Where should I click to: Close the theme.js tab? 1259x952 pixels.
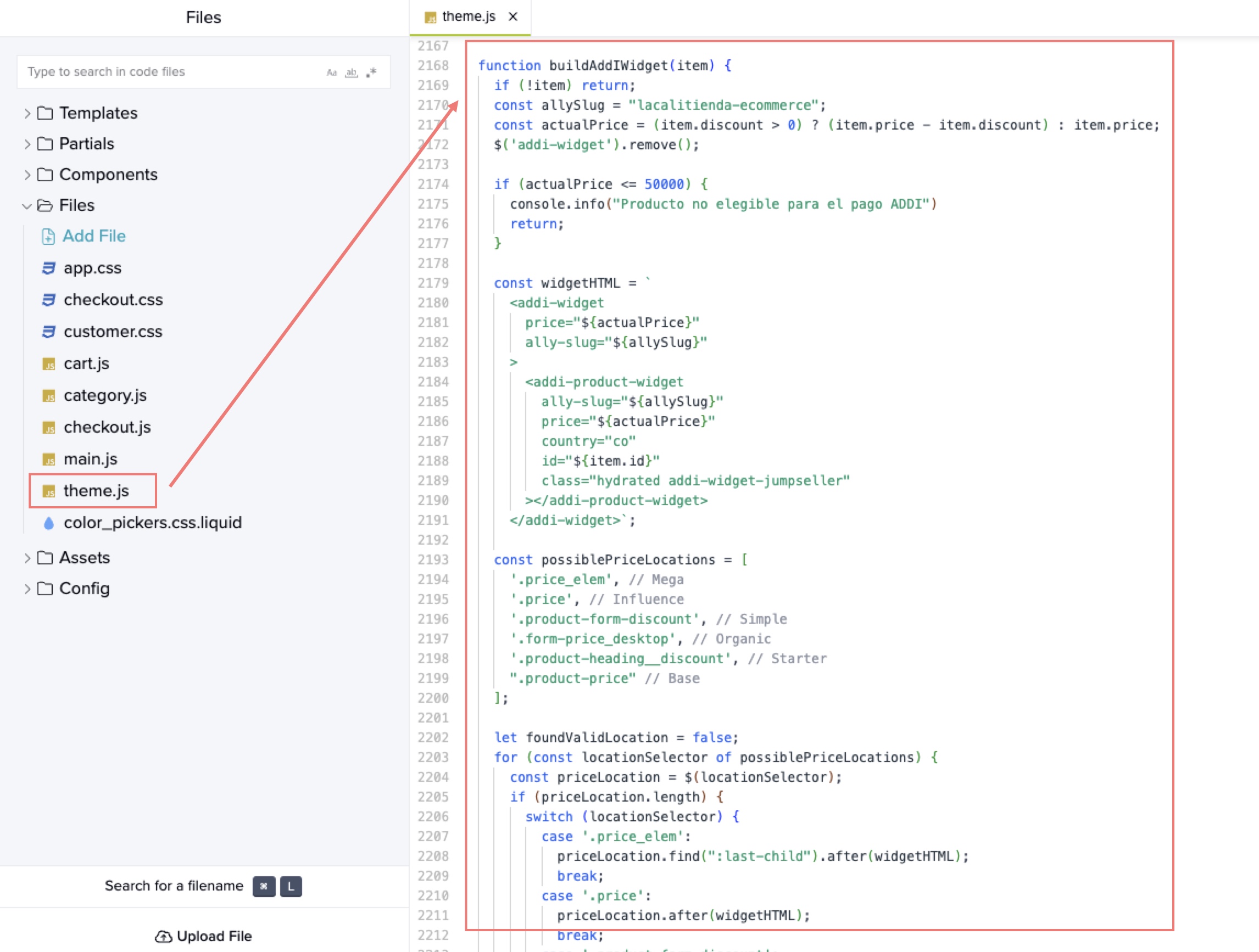[x=513, y=16]
